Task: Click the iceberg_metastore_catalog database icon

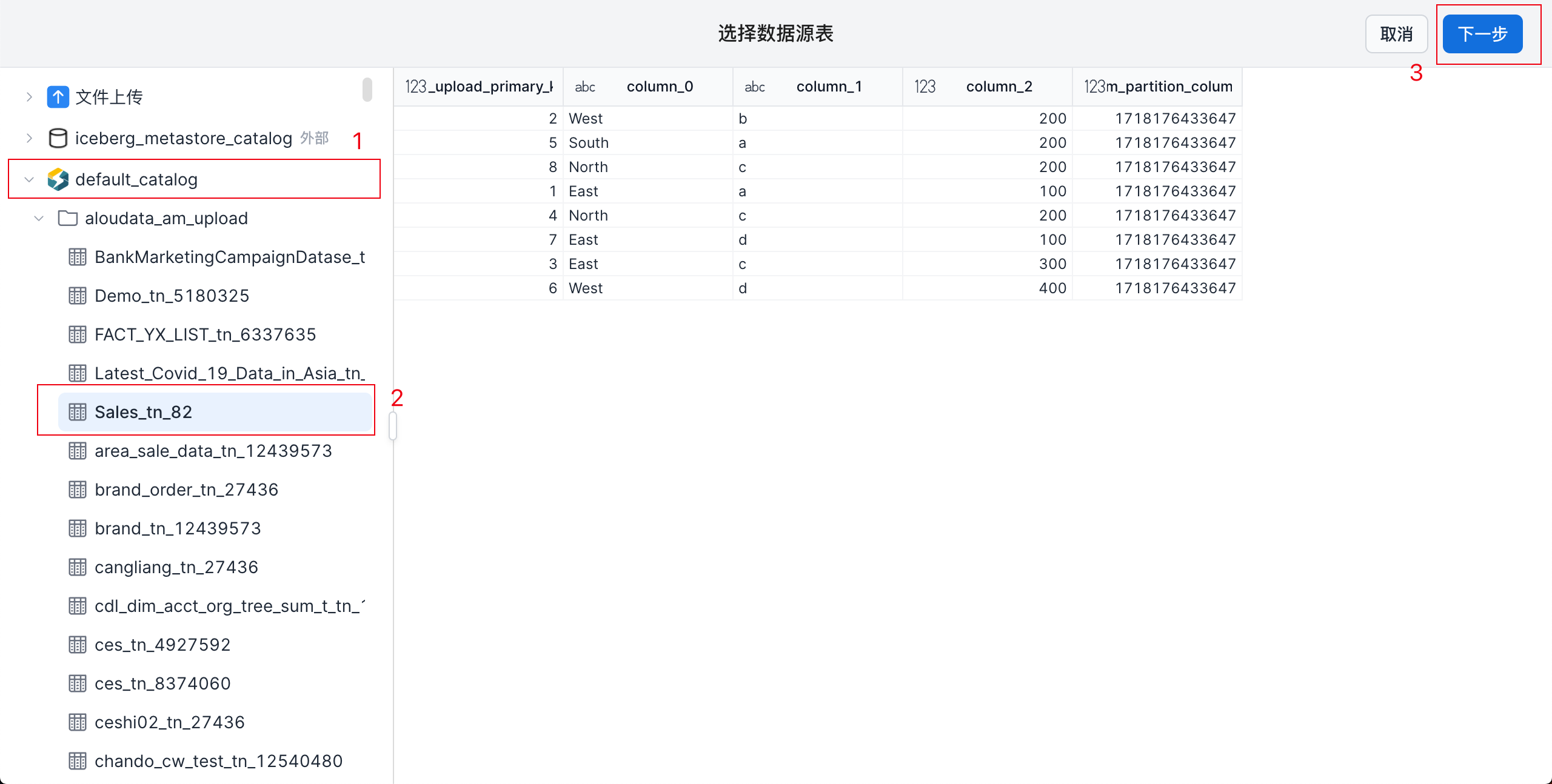Action: pos(58,138)
